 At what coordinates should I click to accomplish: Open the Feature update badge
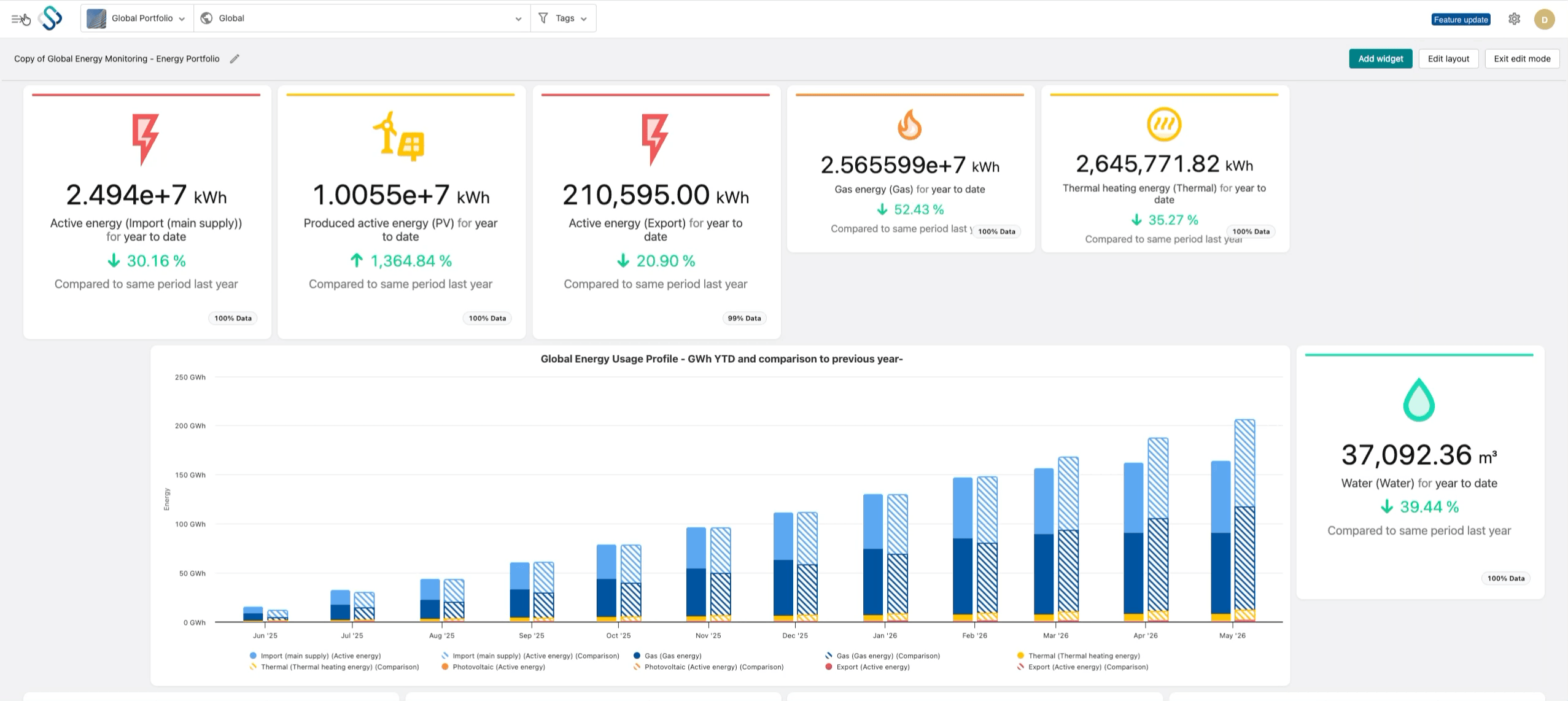1461,20
